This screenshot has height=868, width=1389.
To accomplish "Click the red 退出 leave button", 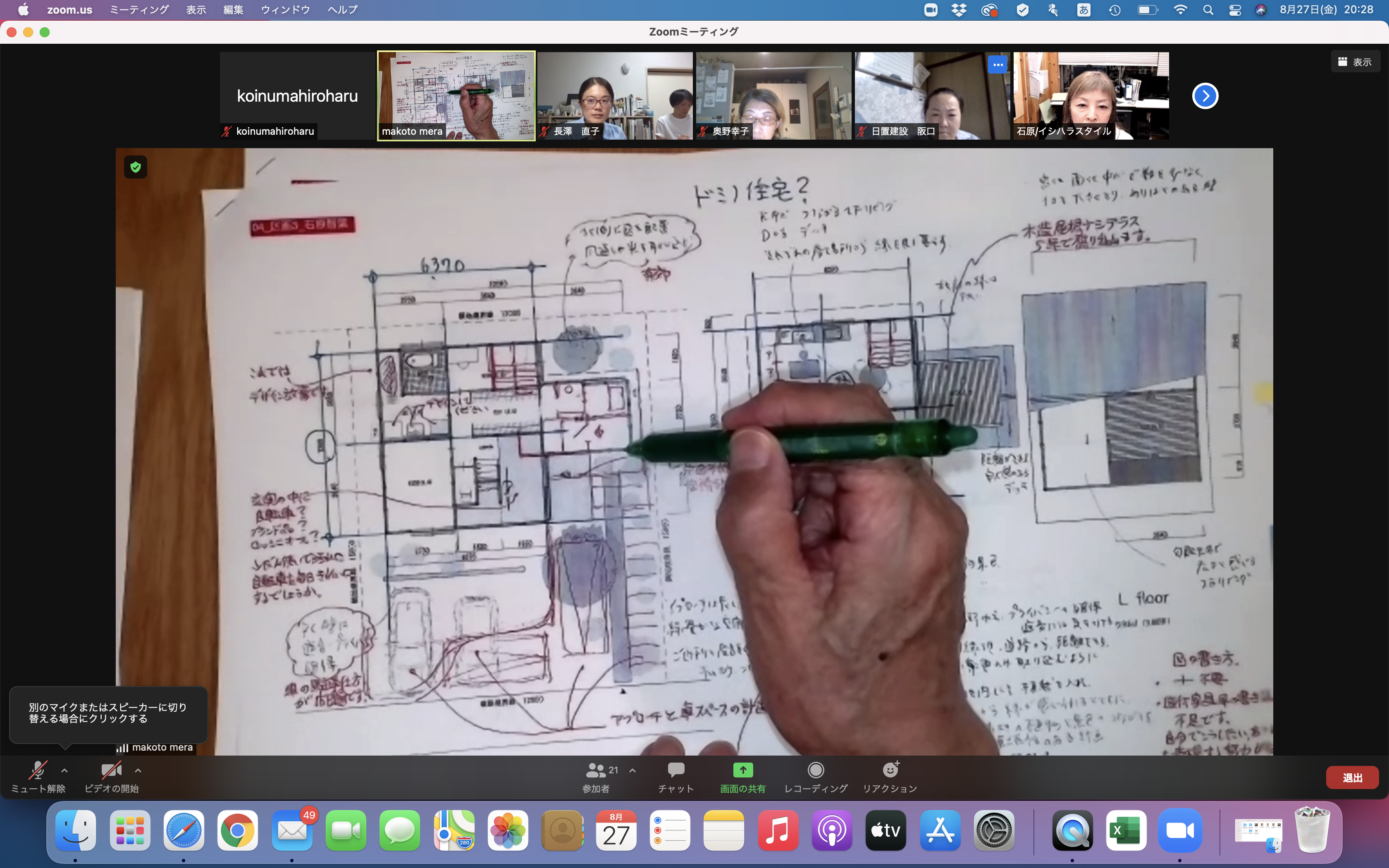I will (1352, 777).
